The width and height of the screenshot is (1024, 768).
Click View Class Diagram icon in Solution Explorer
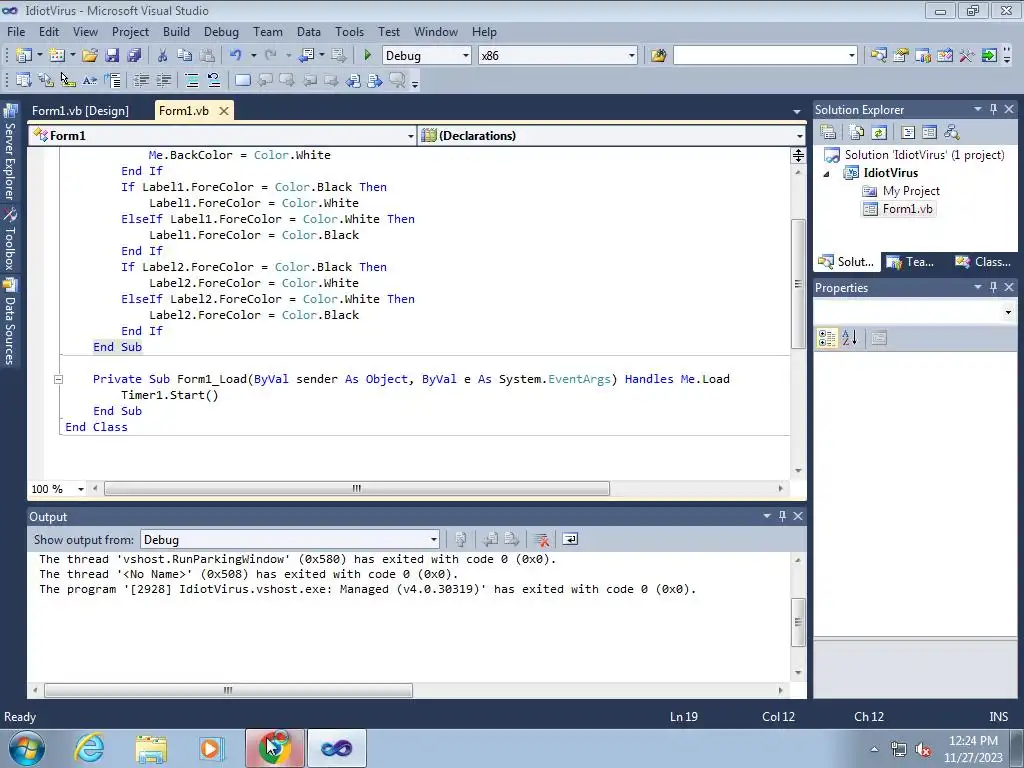(952, 133)
